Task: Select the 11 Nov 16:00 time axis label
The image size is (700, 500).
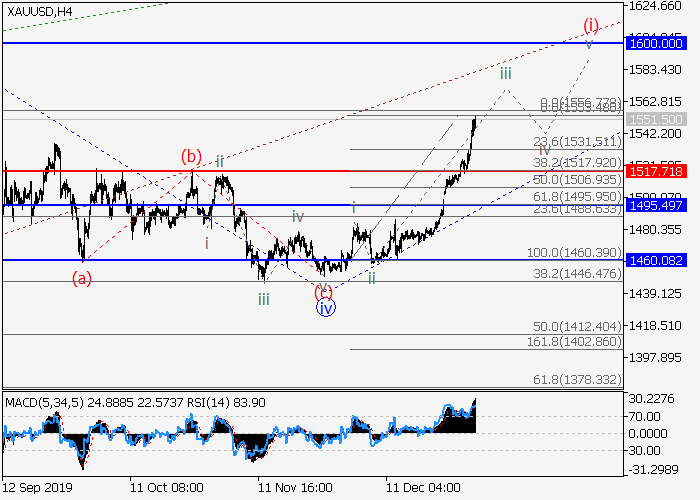Action: click(x=295, y=487)
